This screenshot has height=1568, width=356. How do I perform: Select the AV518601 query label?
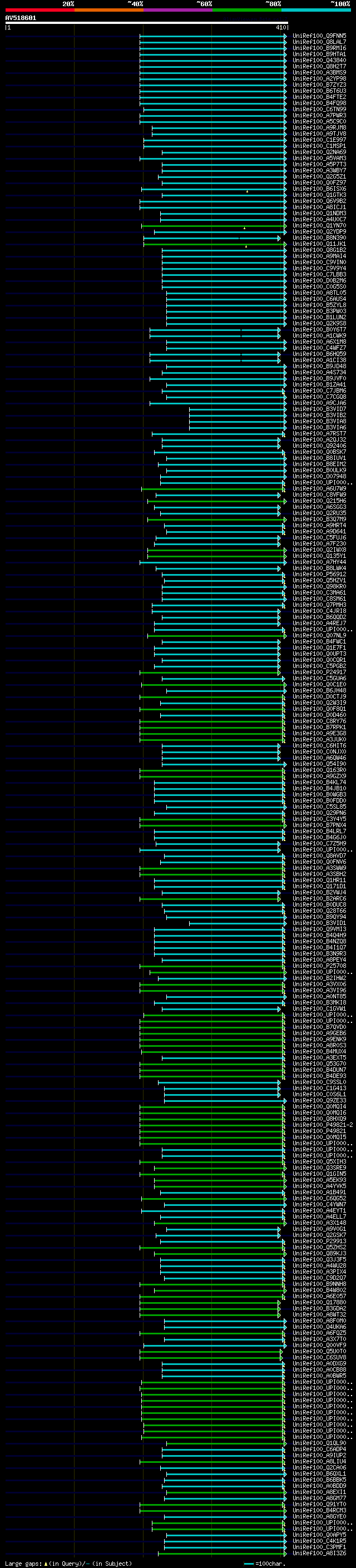click(x=21, y=18)
